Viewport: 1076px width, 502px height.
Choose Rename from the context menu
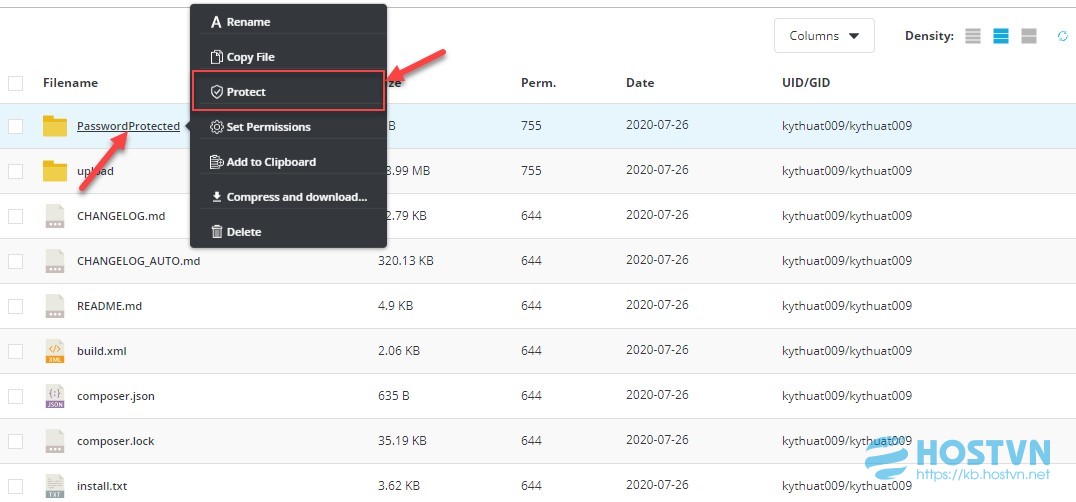pyautogui.click(x=288, y=22)
